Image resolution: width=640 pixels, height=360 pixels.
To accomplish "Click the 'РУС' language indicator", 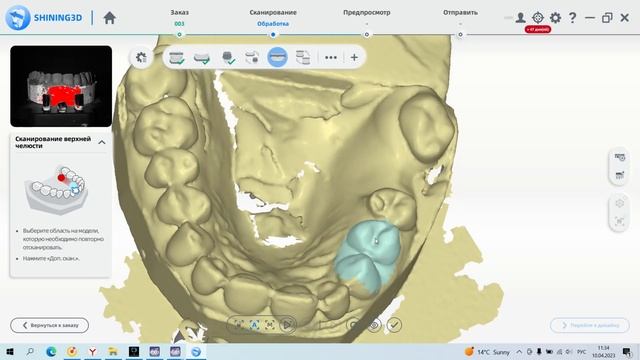I will coord(582,351).
